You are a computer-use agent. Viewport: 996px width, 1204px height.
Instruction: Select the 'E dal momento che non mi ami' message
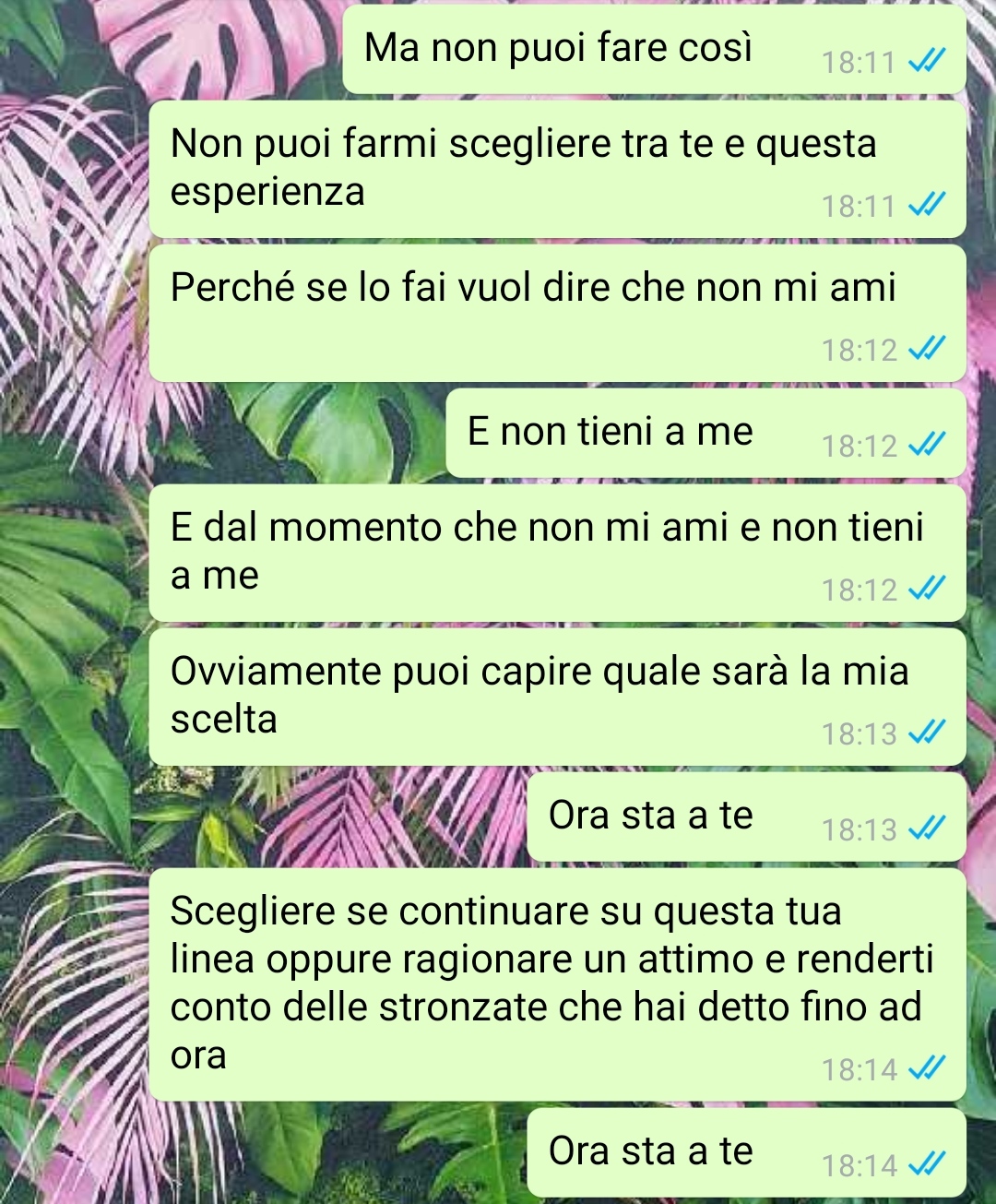(x=557, y=553)
